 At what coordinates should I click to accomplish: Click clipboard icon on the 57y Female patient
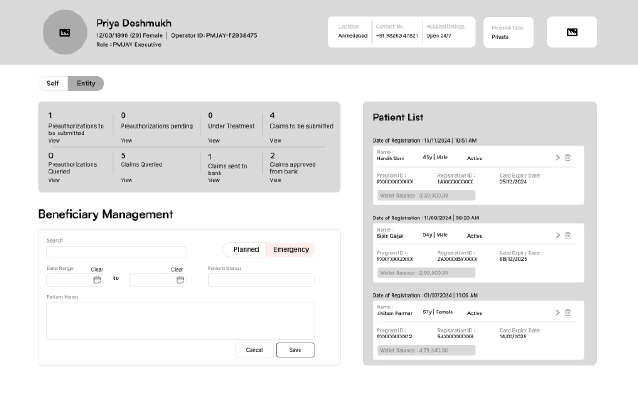[568, 312]
